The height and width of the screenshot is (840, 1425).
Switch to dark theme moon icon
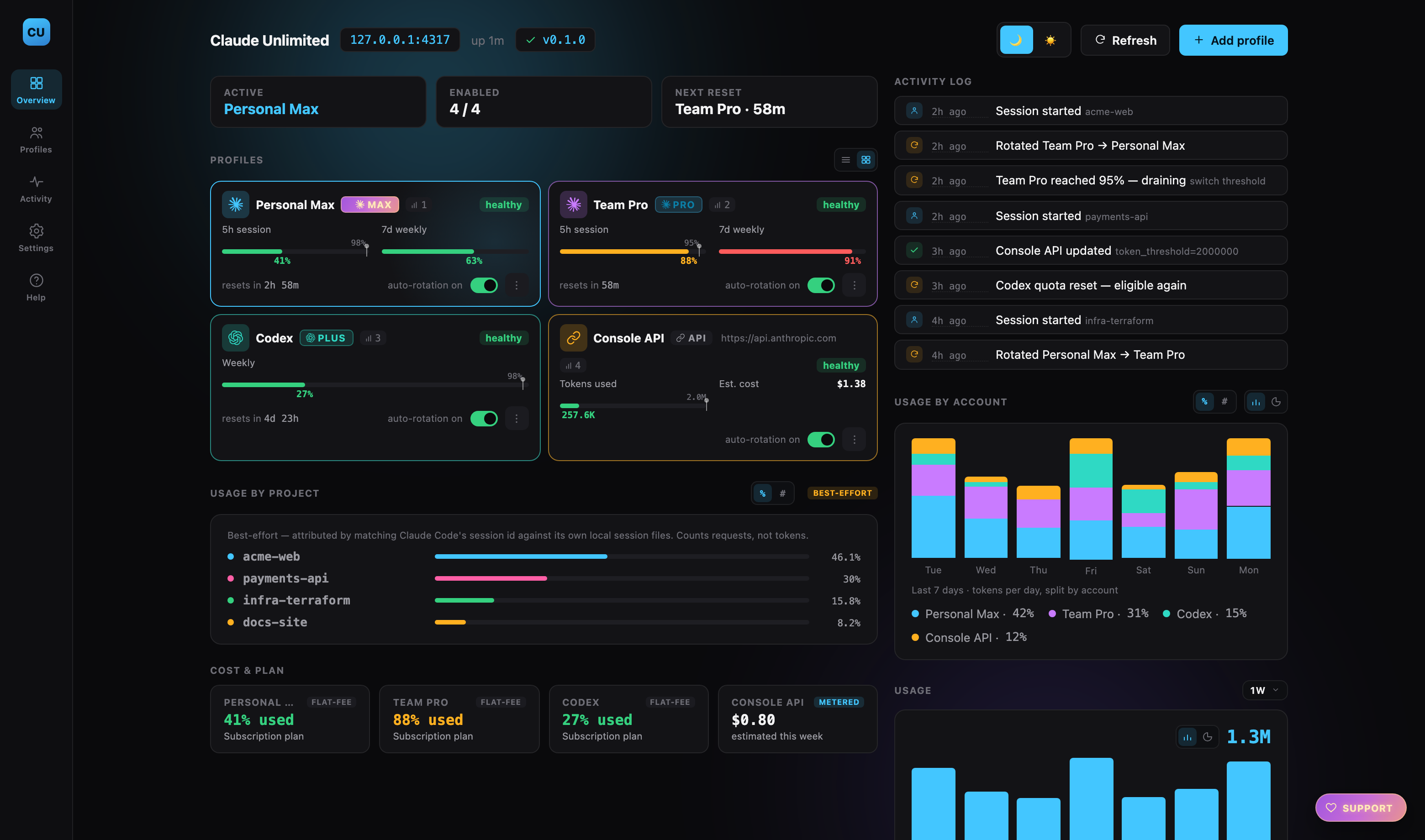(1016, 40)
